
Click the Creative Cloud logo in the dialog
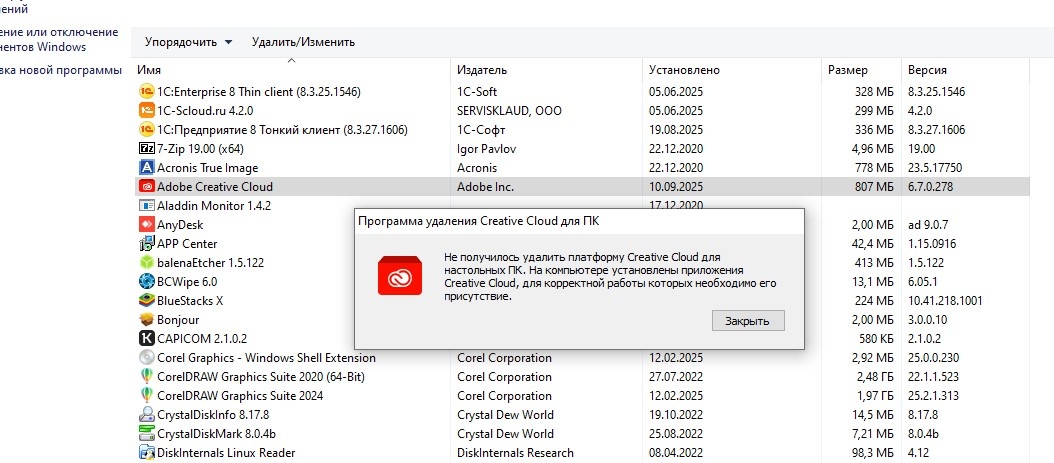coord(400,276)
